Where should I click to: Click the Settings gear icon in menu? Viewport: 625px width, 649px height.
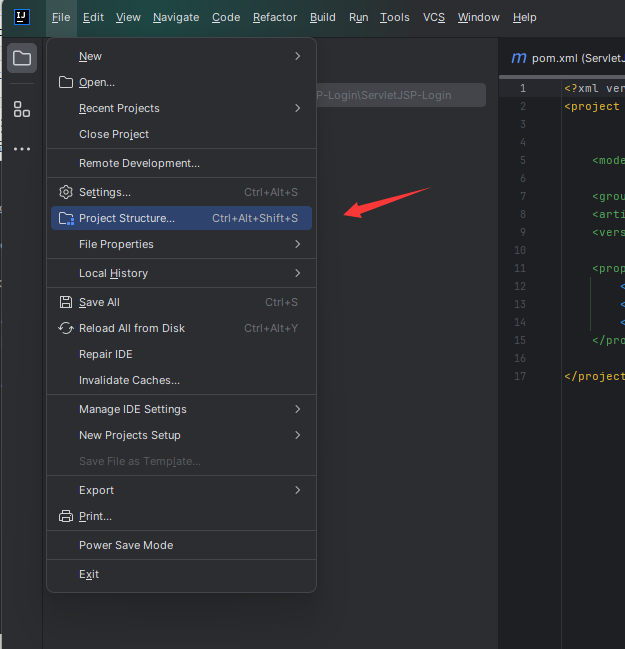[66, 192]
